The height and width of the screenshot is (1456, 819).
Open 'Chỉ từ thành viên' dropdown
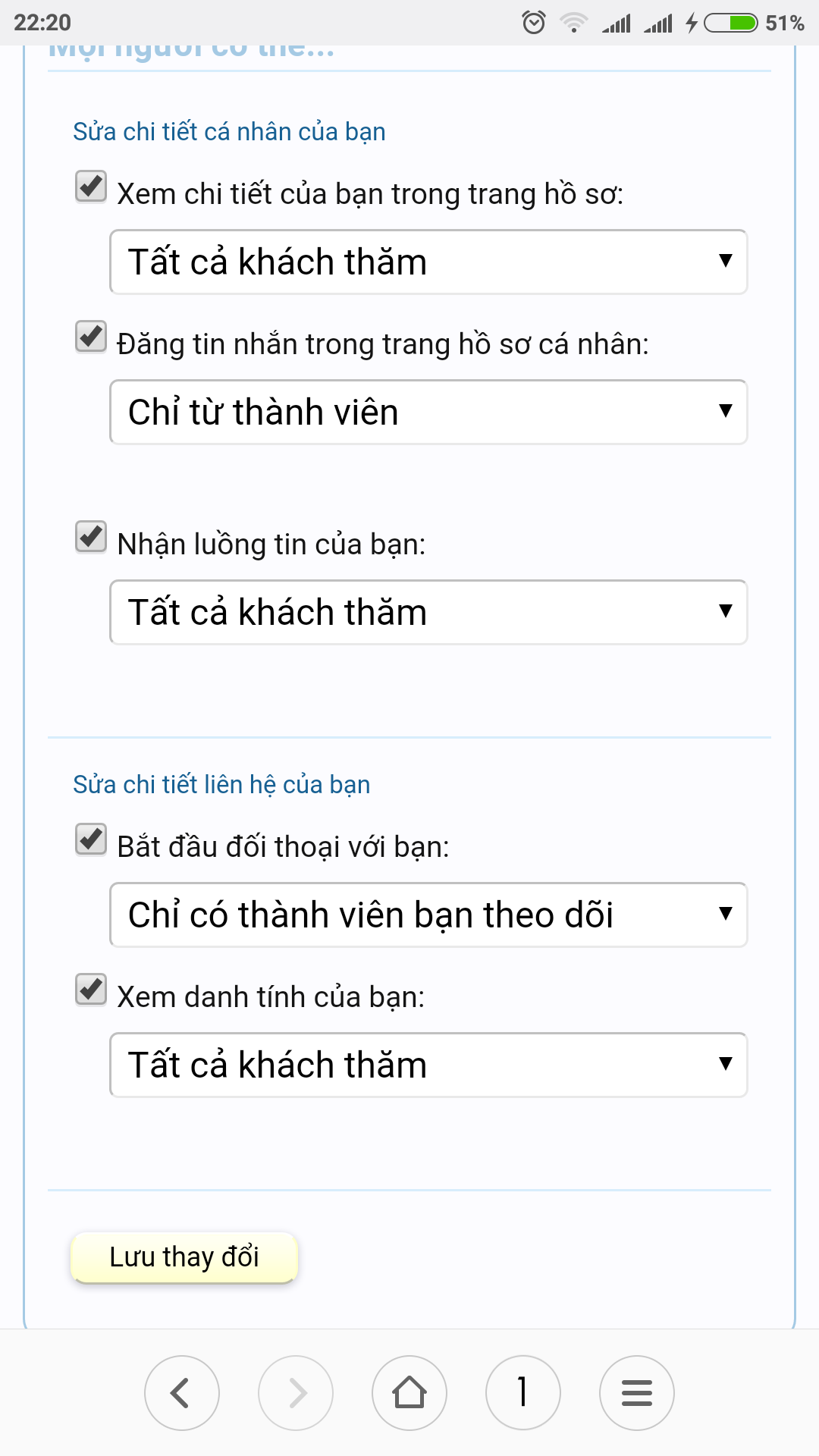tap(428, 412)
